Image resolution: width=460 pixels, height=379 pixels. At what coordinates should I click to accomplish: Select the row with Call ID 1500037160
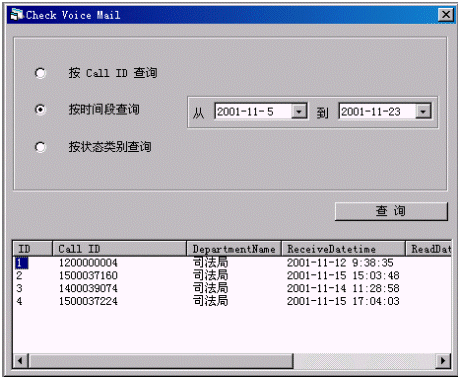pos(232,275)
